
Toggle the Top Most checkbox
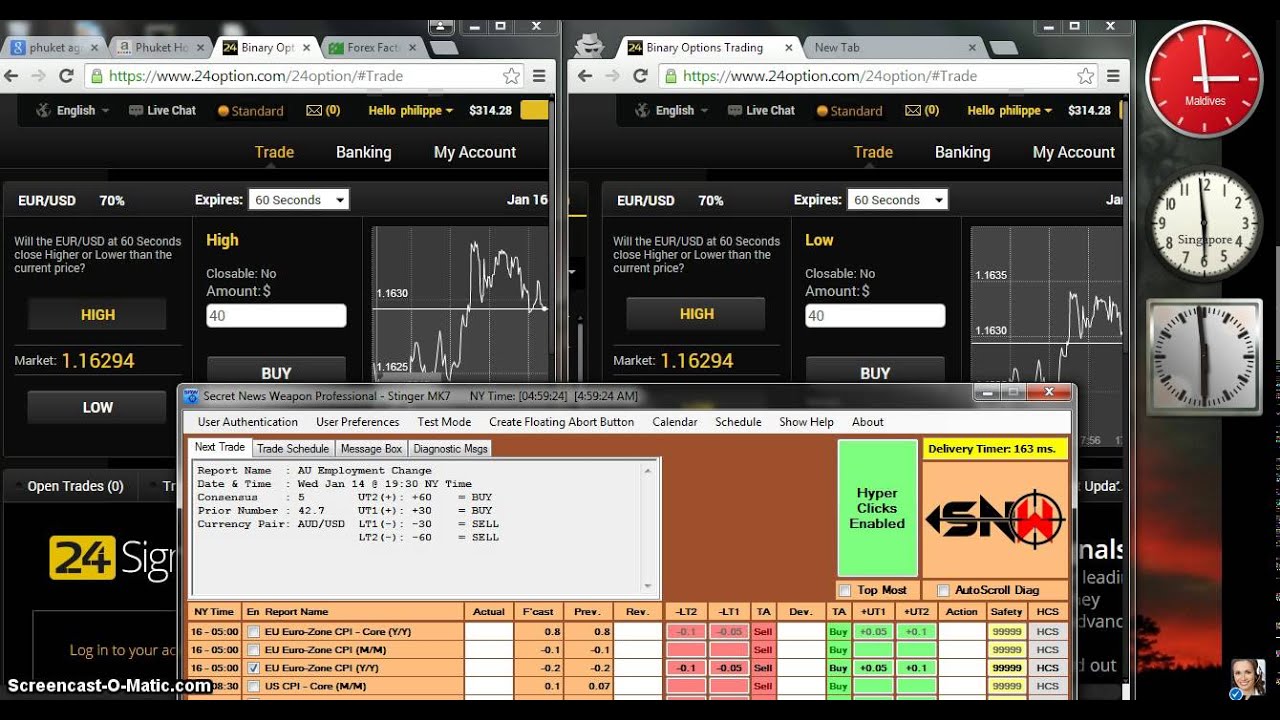[845, 591]
